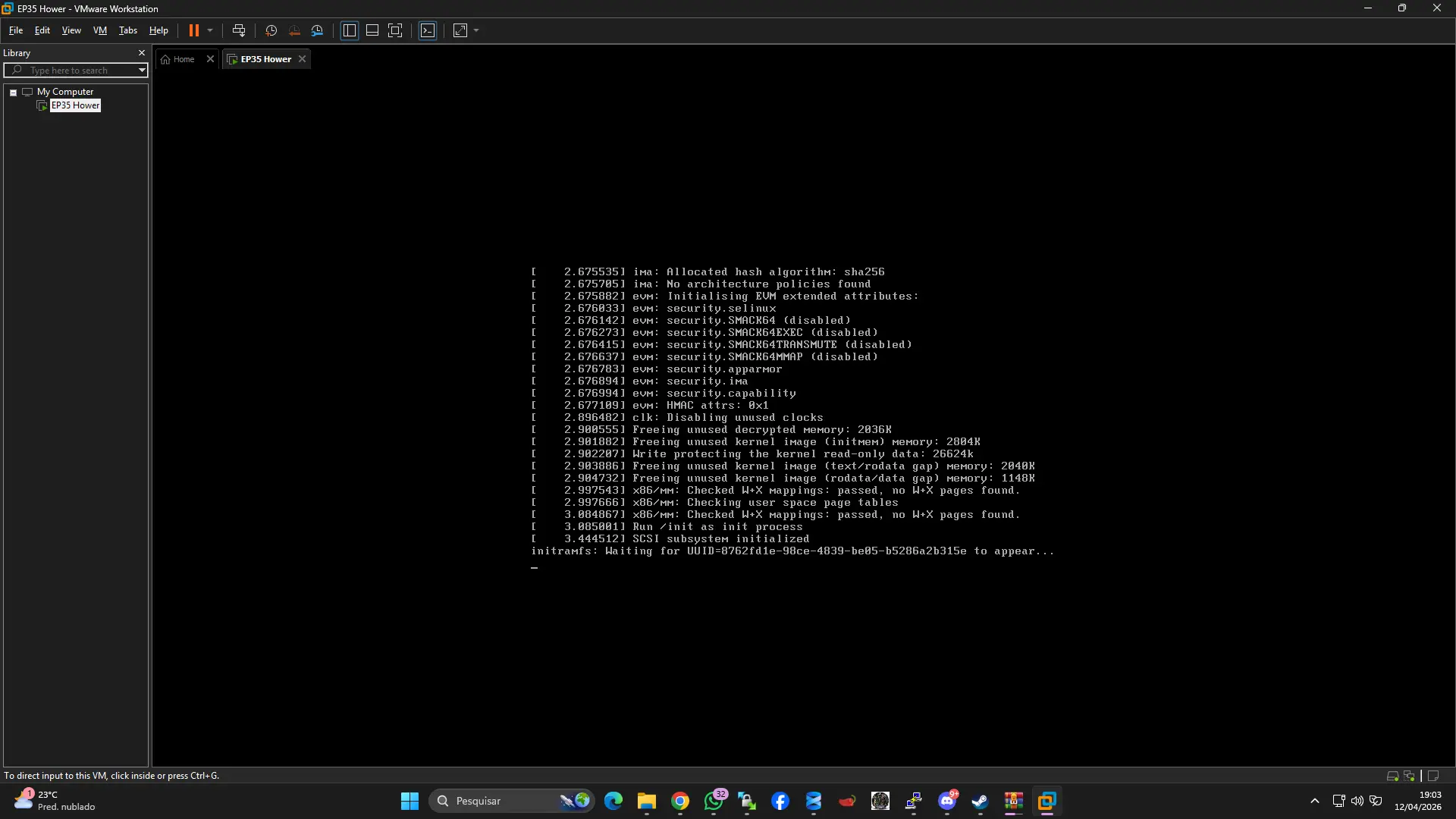Open the Help menu

(x=158, y=30)
